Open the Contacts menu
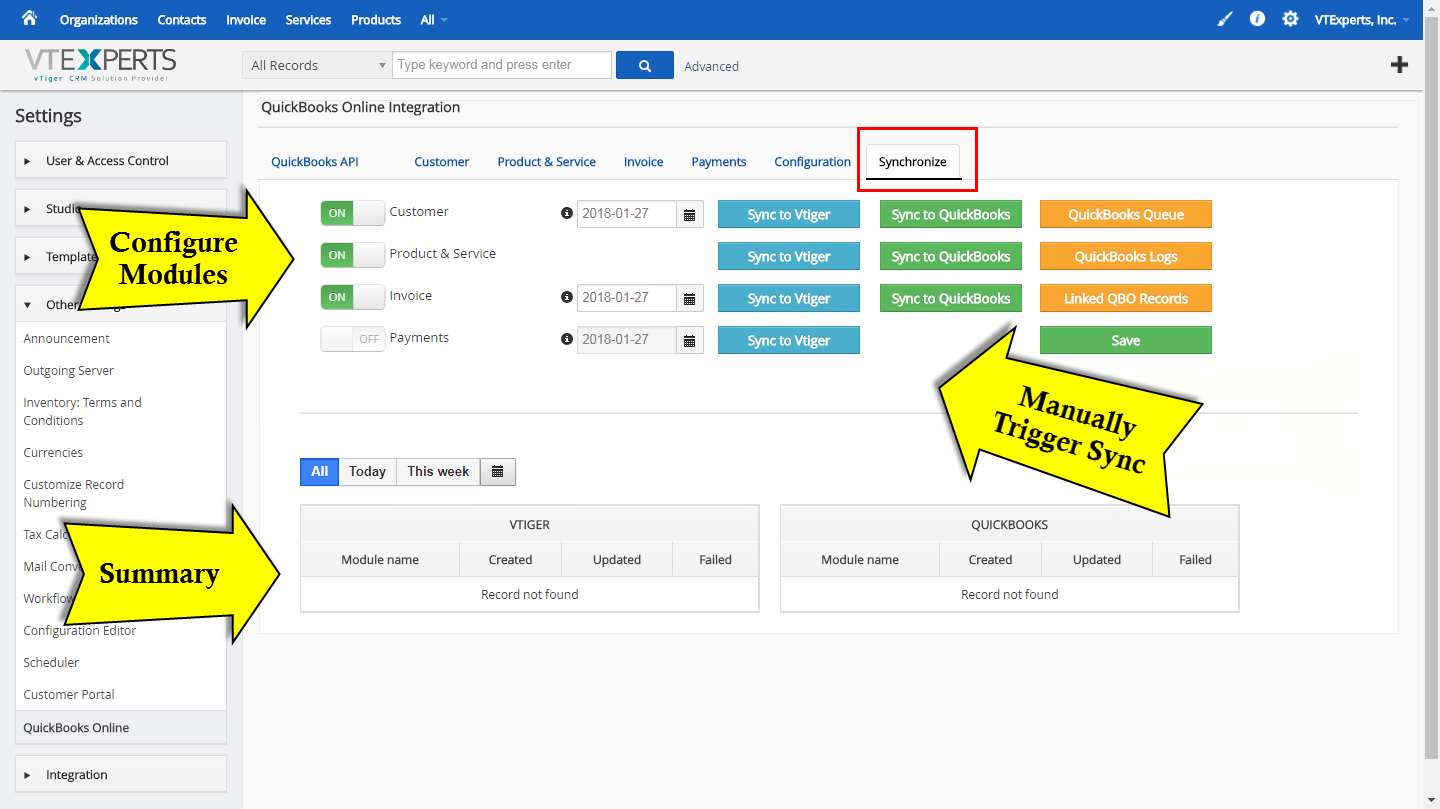 coord(182,20)
